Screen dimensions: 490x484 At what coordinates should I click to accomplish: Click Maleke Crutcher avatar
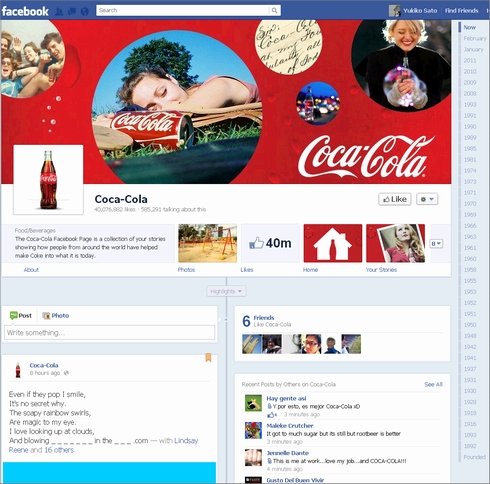point(253,431)
